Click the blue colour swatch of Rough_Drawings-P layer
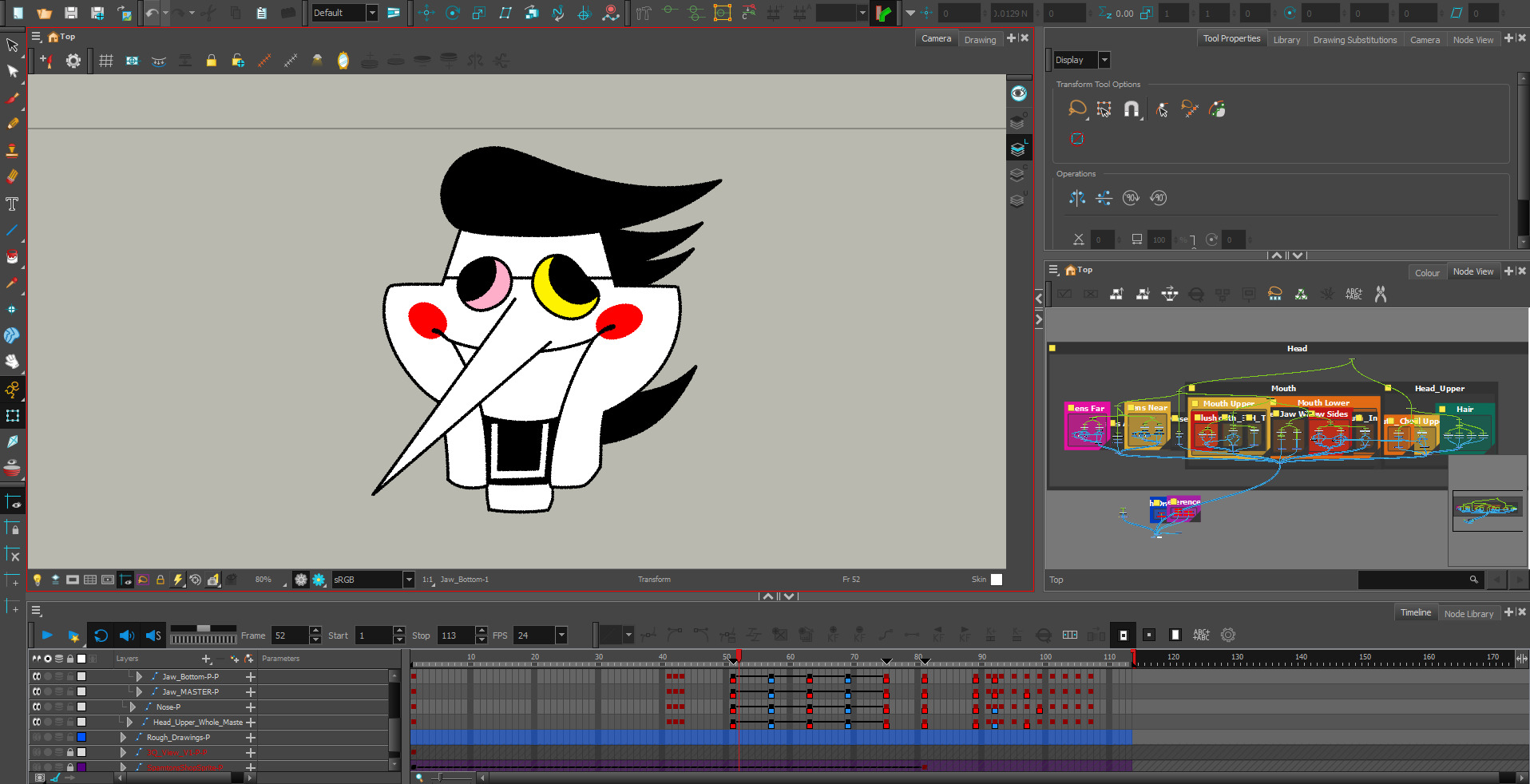Screen dimensions: 1530x784 [81, 737]
